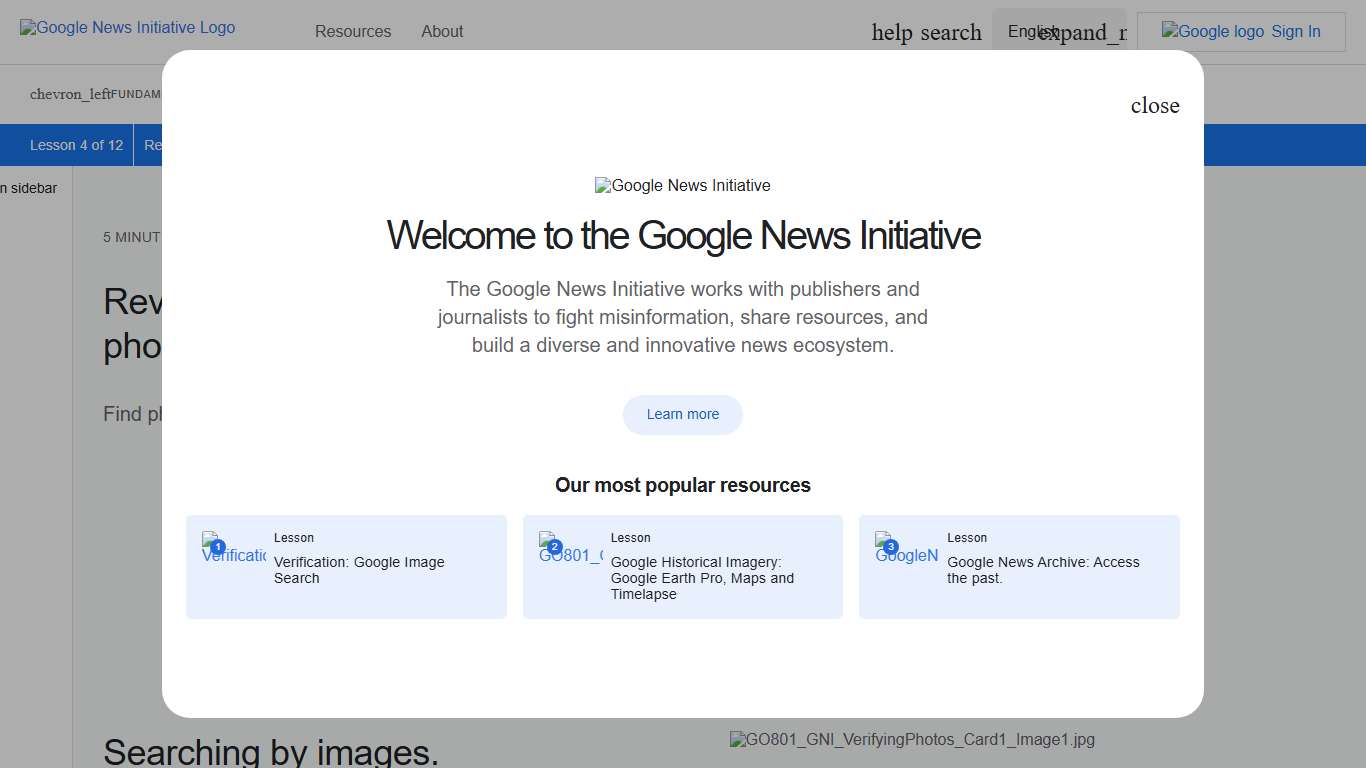Close the Google News Initiative welcome dialog
1366x768 pixels.
click(1154, 105)
